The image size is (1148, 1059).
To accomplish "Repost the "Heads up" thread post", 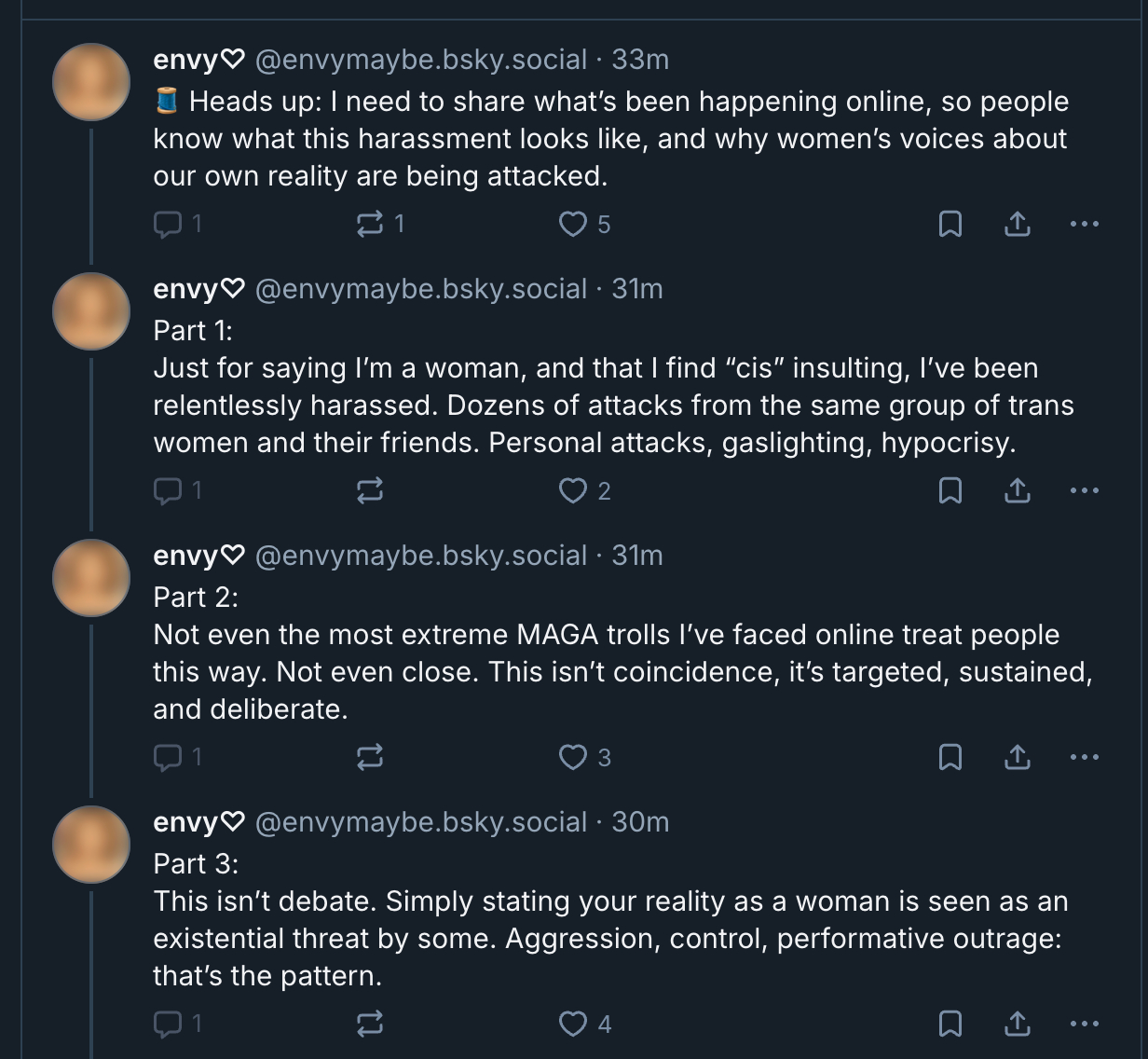I will (370, 224).
